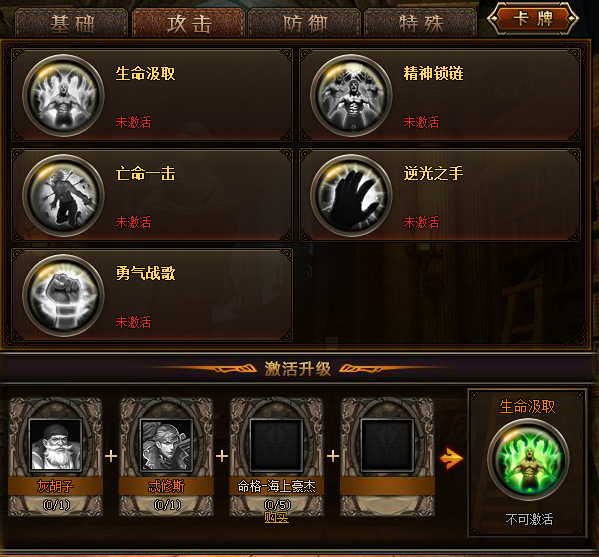Click the 购买 link under 命格-海上豪杰
Screen dimensions: 599x557
tap(277, 518)
